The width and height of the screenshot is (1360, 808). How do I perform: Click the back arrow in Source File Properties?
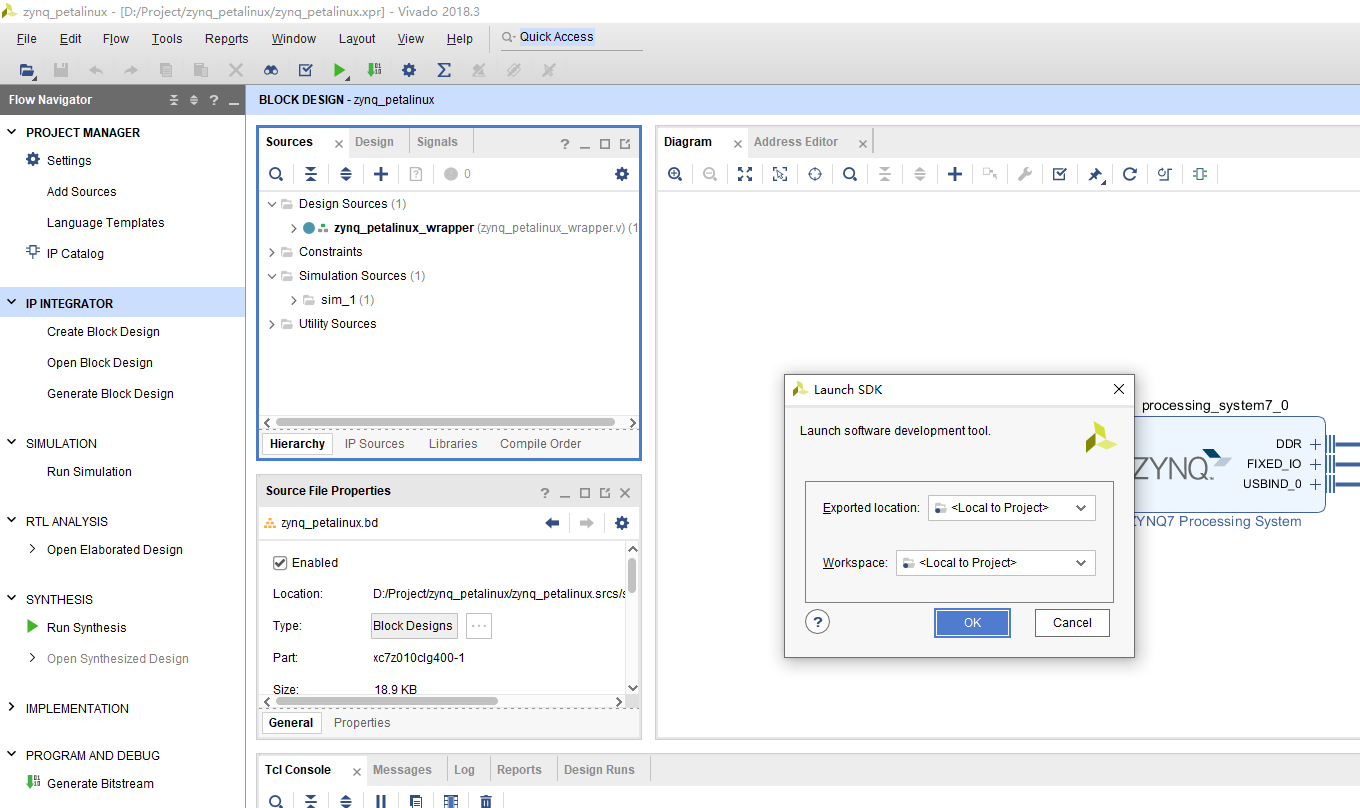pyautogui.click(x=552, y=523)
